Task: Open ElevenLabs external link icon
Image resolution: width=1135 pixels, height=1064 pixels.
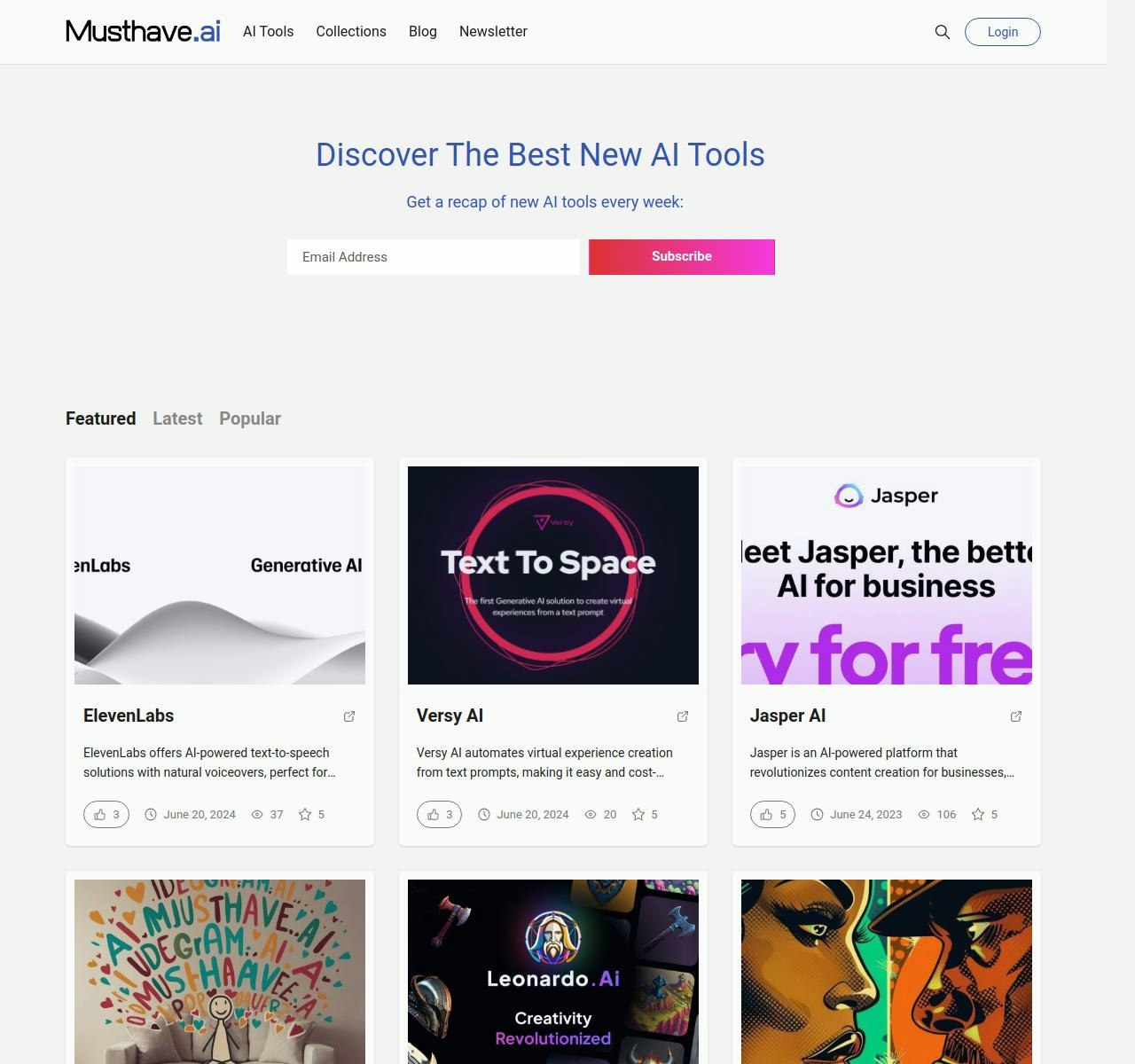Action: (349, 716)
